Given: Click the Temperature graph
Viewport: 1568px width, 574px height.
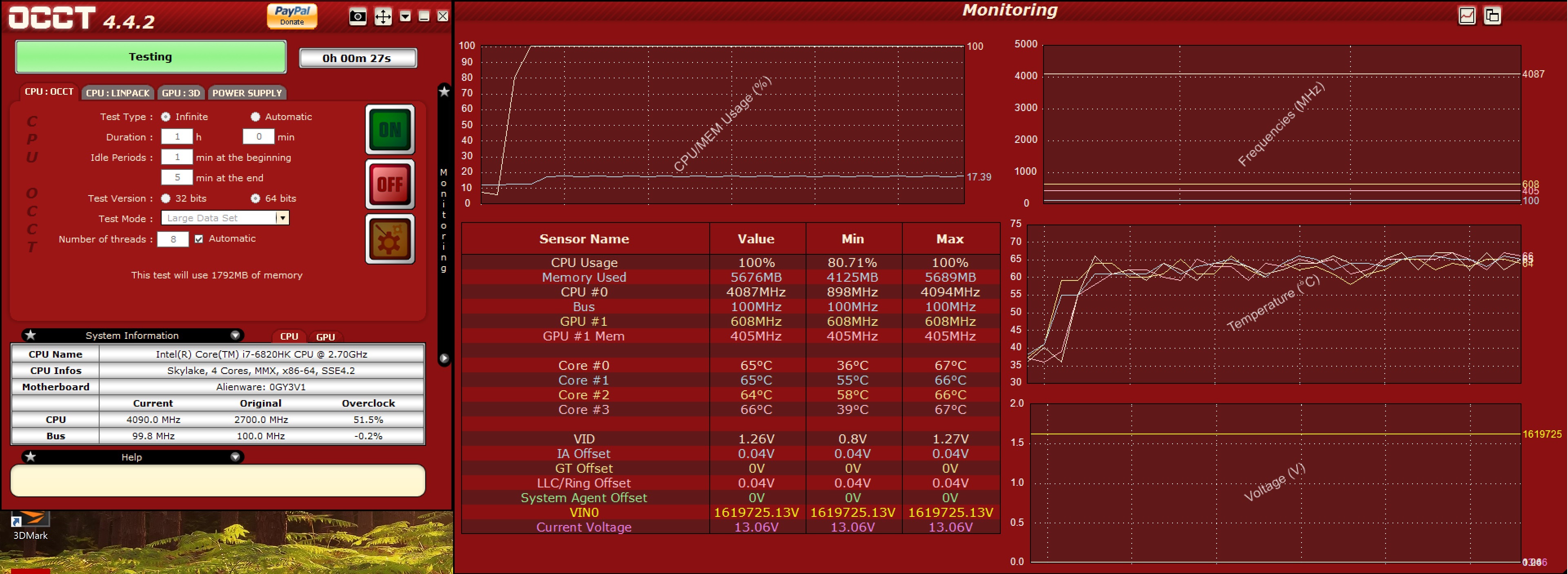Looking at the screenshot, I should 1273,304.
